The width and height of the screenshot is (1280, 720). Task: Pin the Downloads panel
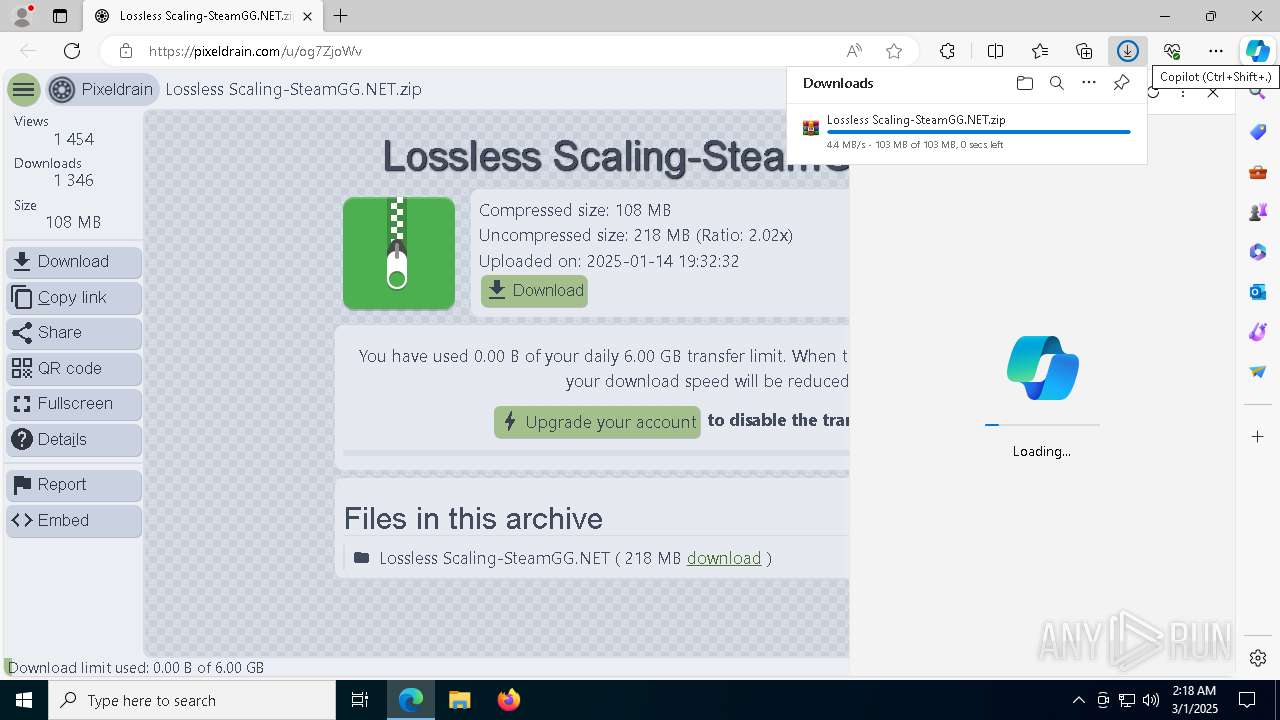click(x=1122, y=83)
